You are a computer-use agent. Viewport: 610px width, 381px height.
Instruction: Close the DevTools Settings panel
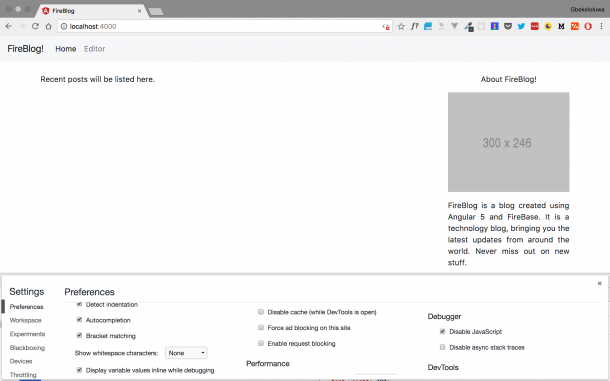tap(599, 283)
